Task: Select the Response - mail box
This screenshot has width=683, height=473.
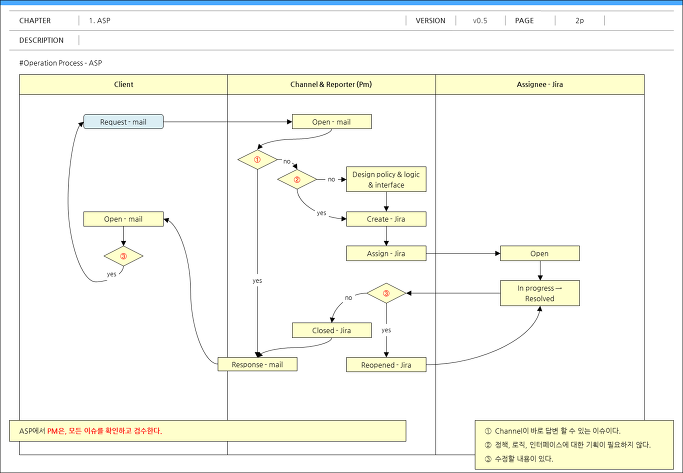Action: 257,364
